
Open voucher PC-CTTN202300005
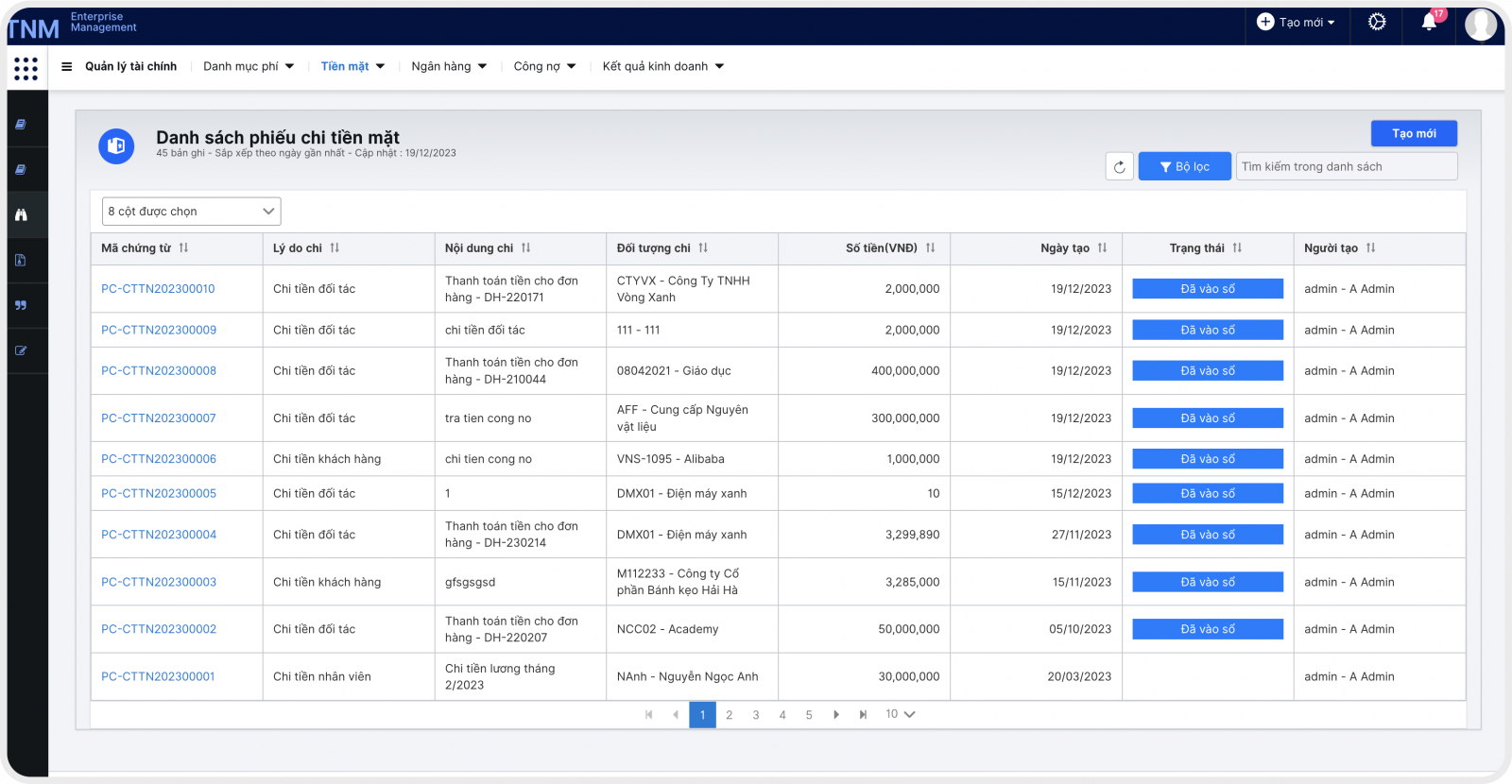point(159,494)
